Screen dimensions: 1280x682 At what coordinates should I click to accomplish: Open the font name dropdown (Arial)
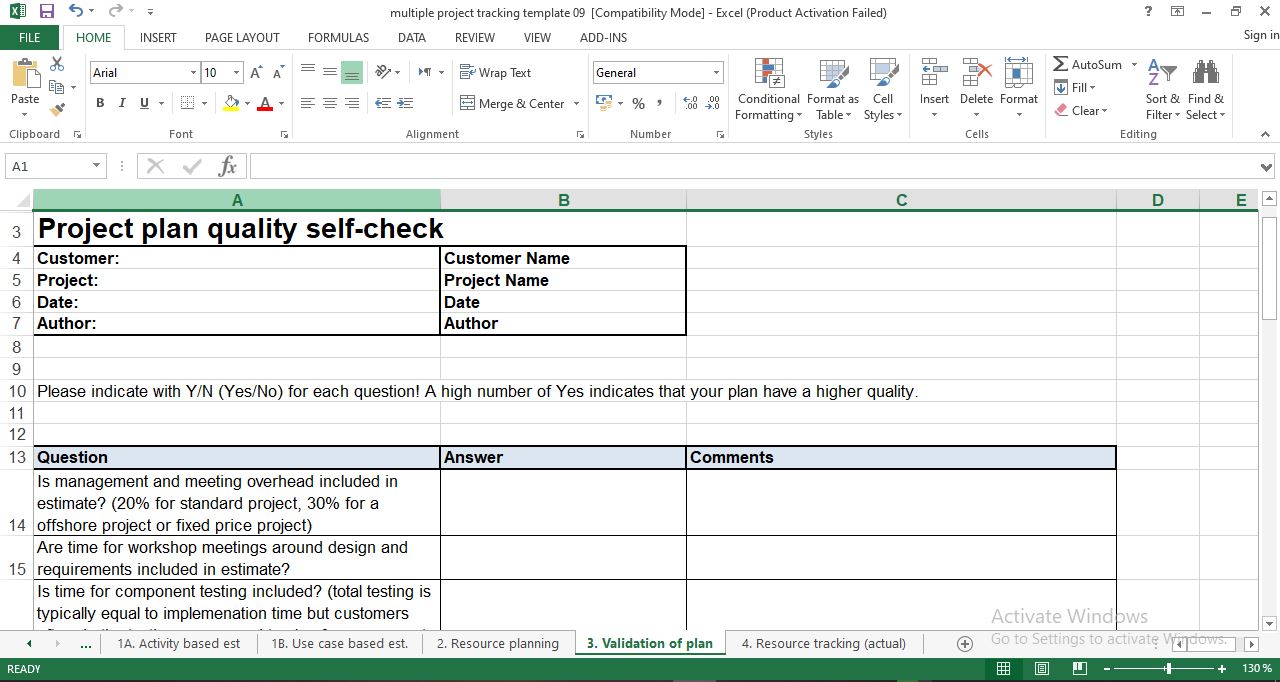(193, 72)
